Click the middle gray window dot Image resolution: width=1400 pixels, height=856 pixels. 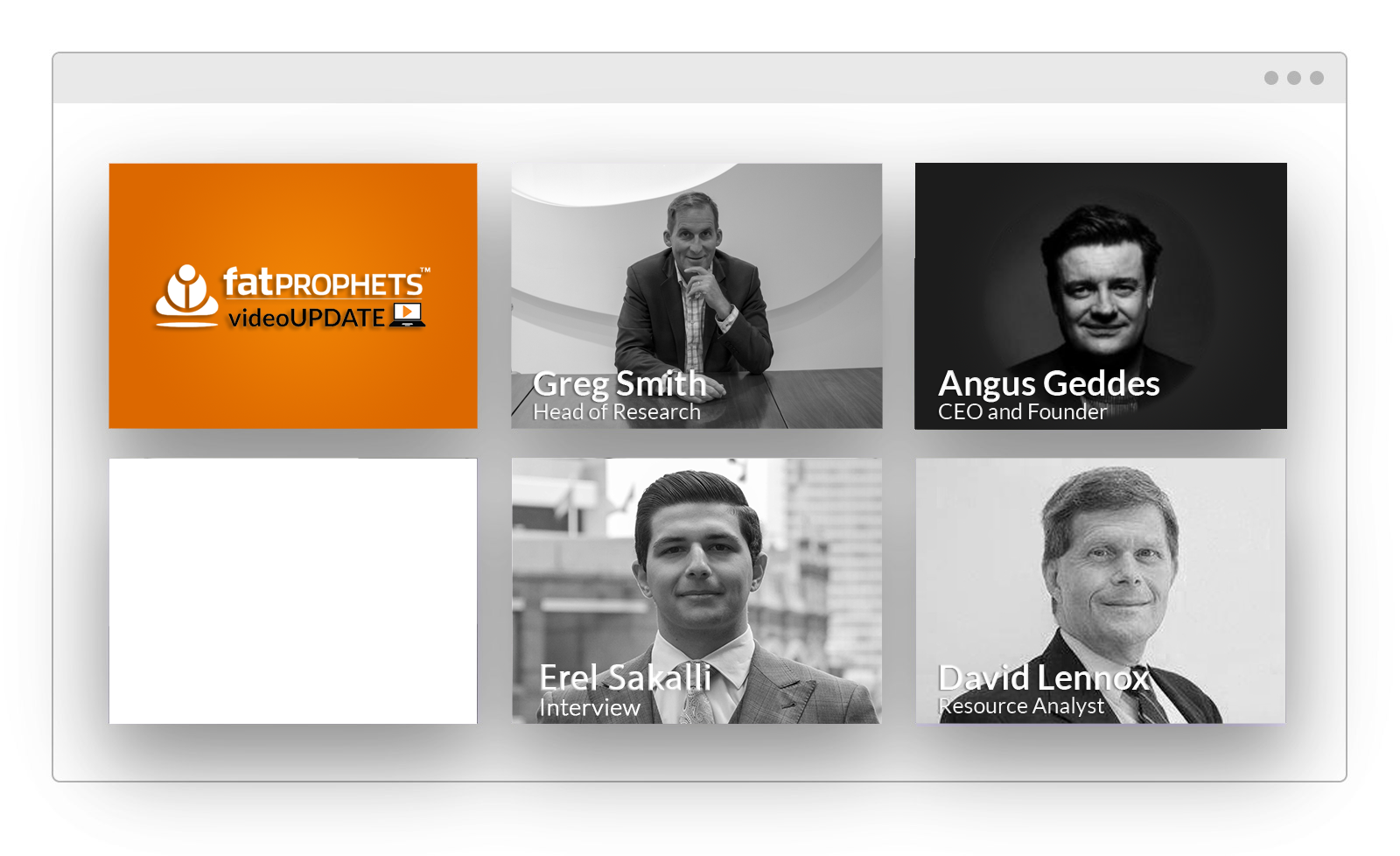pyautogui.click(x=1294, y=78)
